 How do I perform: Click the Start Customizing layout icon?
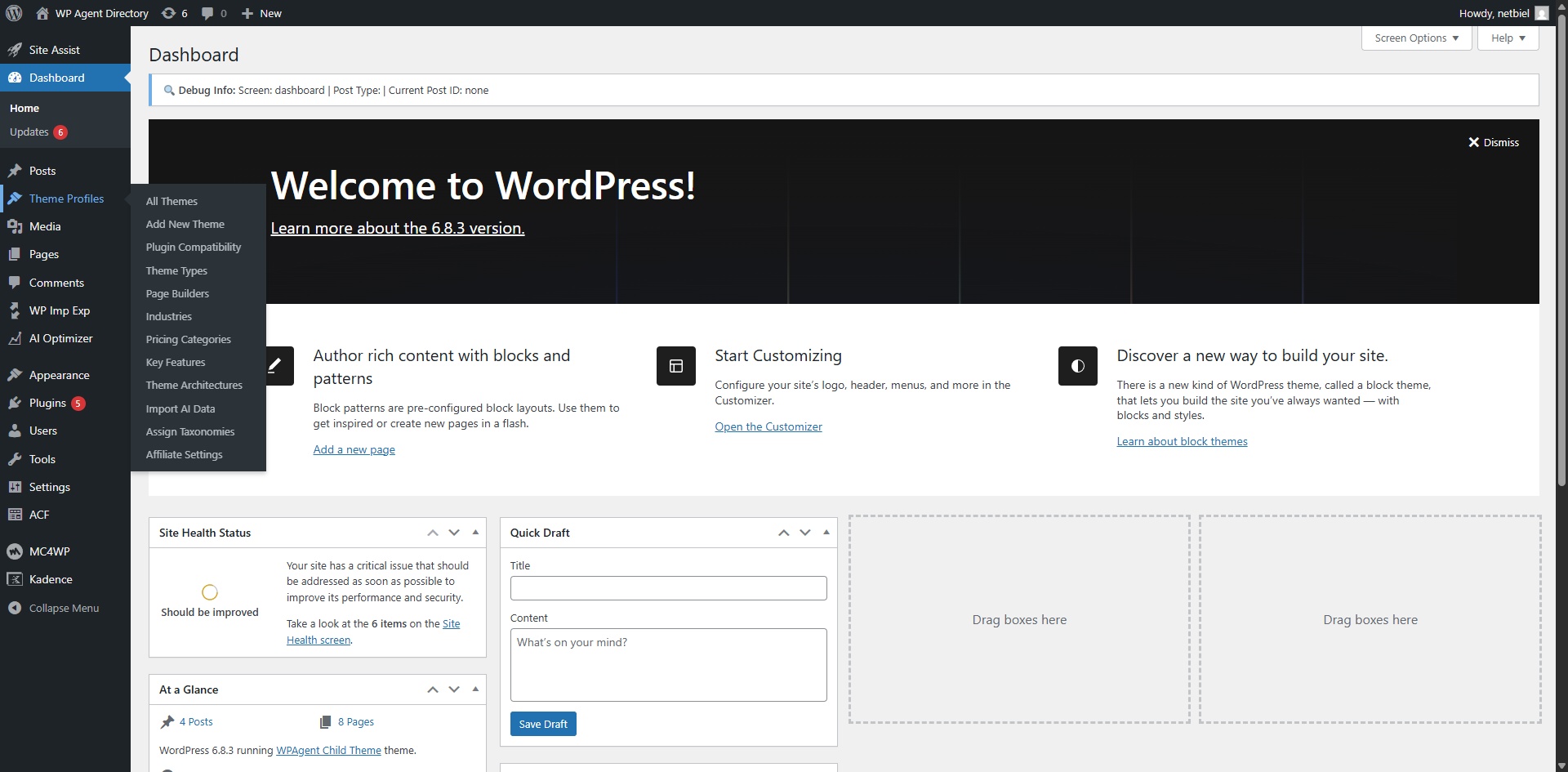pyautogui.click(x=675, y=366)
